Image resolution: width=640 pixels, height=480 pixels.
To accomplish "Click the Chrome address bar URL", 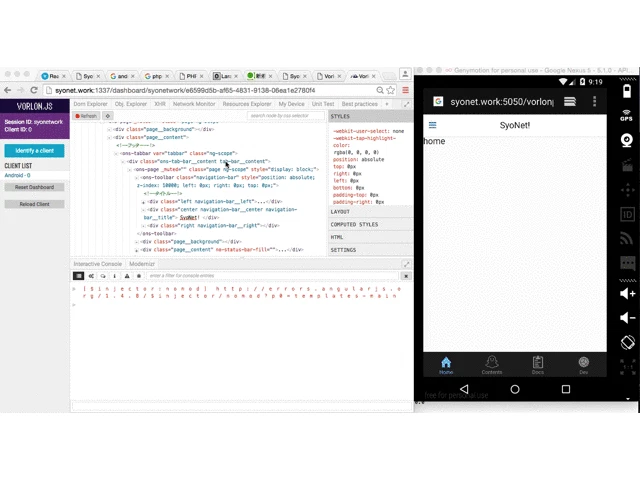I will point(185,90).
